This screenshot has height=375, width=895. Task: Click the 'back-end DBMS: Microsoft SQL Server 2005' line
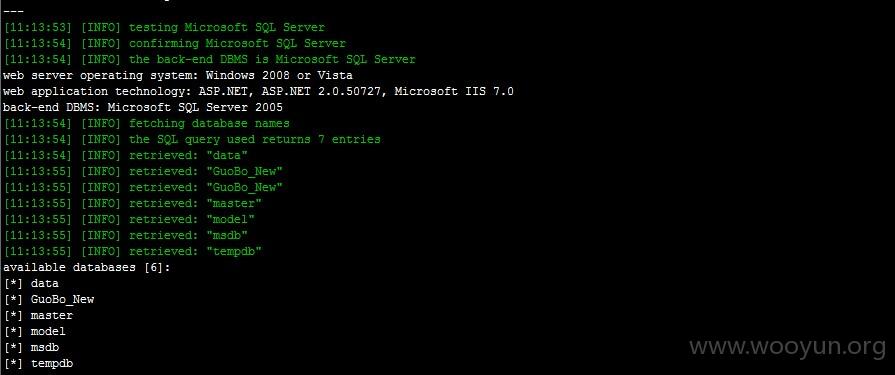click(x=143, y=107)
